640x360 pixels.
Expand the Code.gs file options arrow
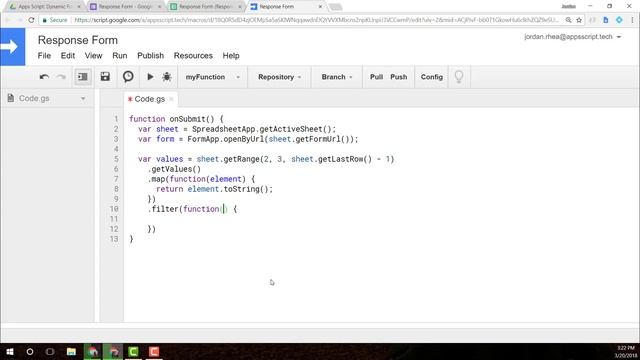pos(83,98)
